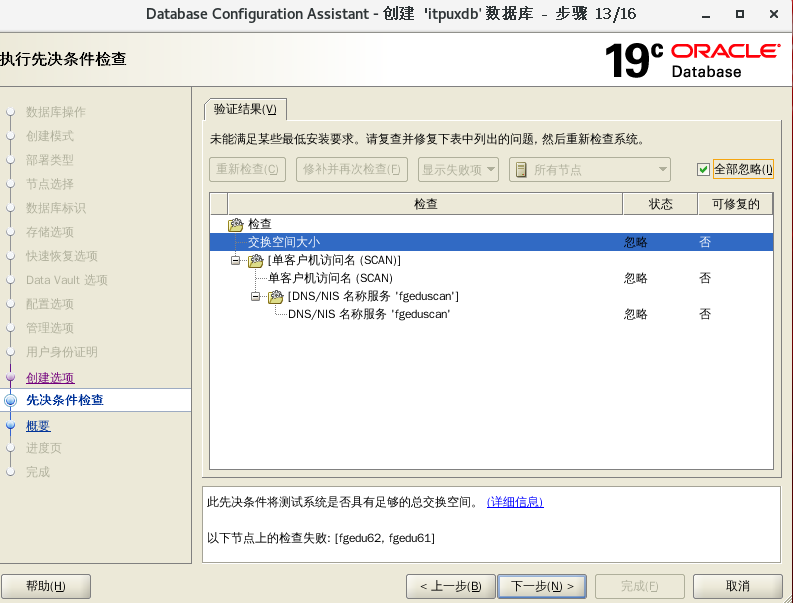This screenshot has width=793, height=603.
Task: Maximize the Database Configuration Assistant window
Action: pyautogui.click(x=740, y=14)
